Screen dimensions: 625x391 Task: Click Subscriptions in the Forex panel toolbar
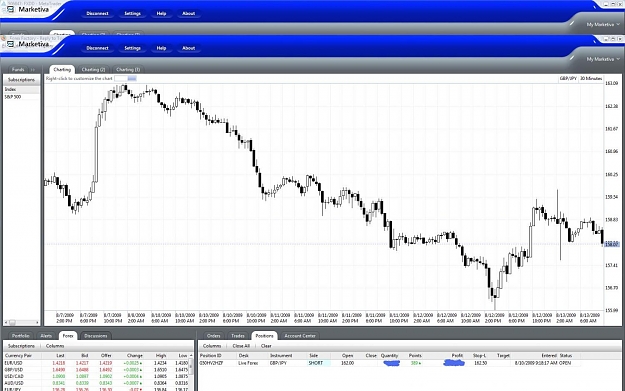tap(21, 346)
